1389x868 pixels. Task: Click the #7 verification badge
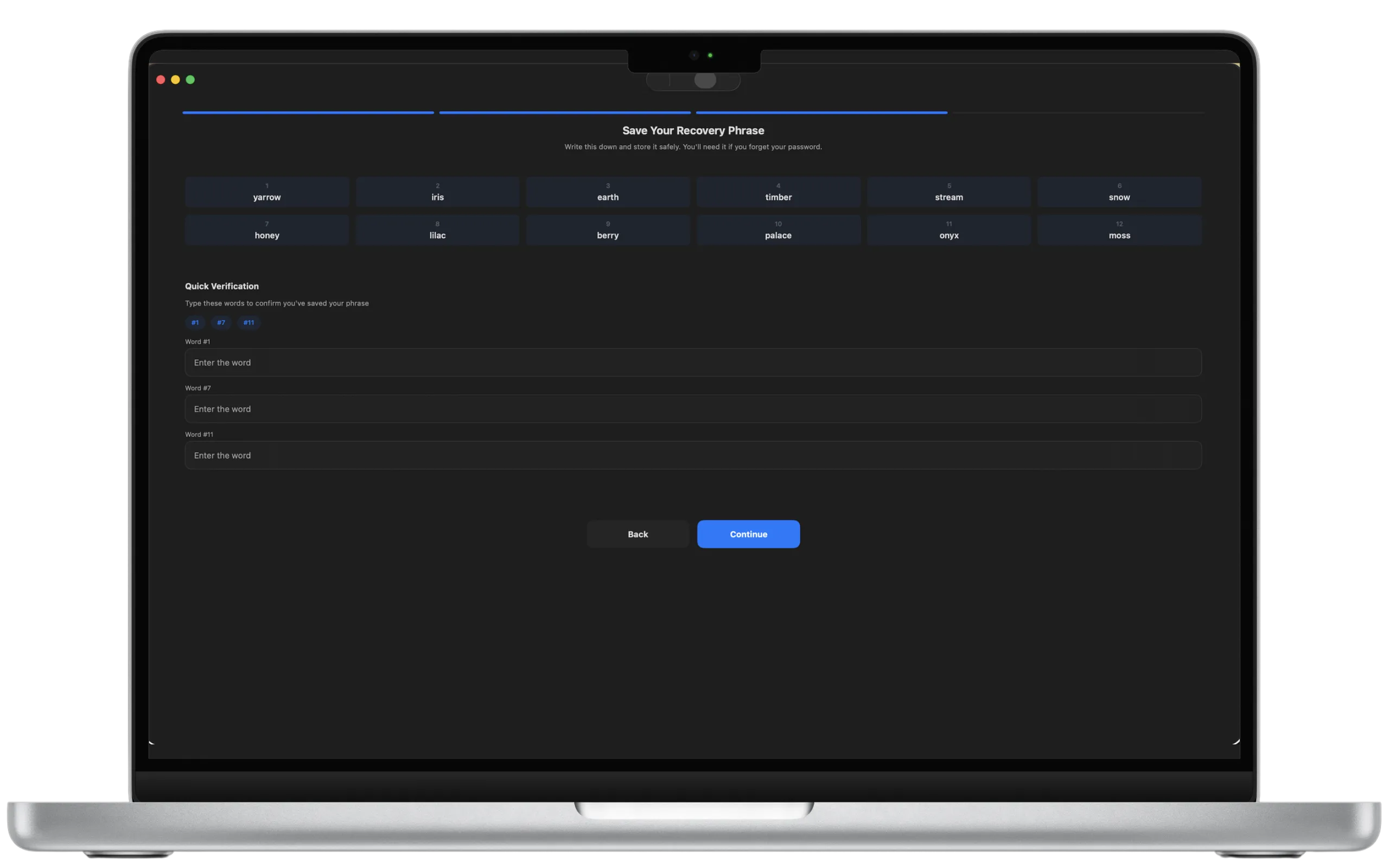(x=221, y=323)
